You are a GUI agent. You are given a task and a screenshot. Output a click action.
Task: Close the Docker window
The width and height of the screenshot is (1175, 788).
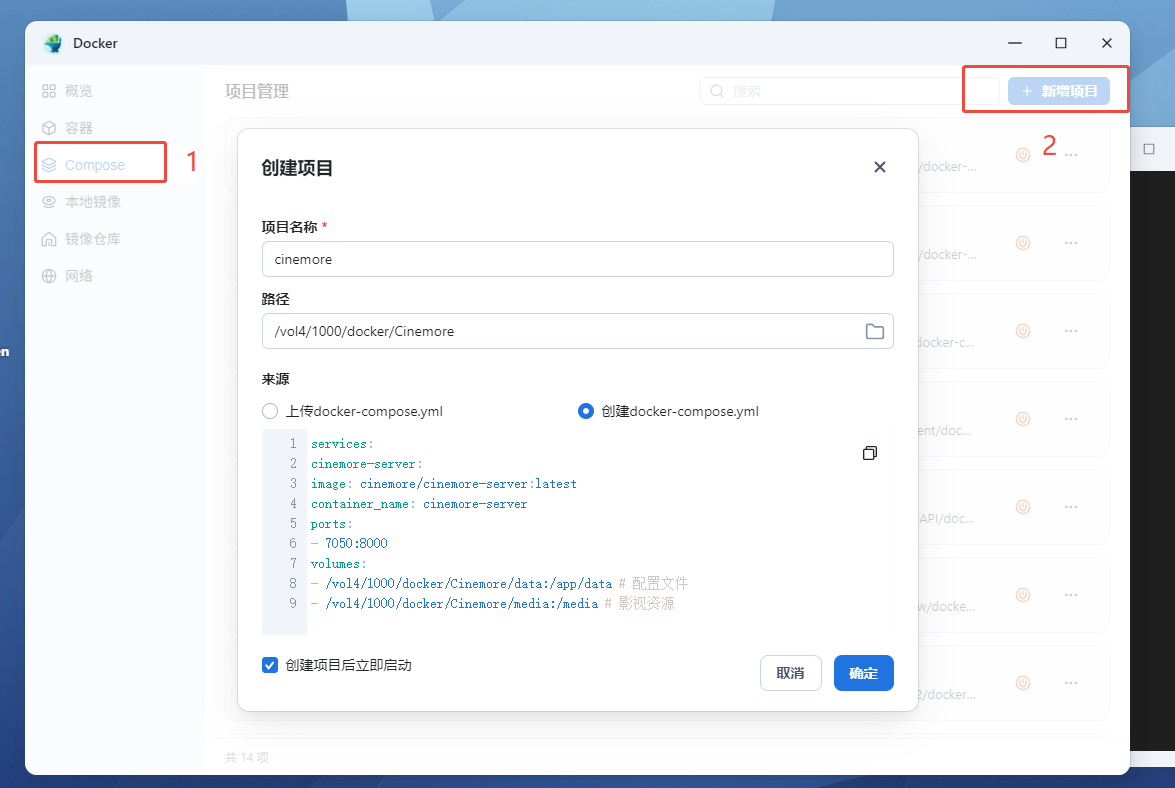[x=1107, y=43]
